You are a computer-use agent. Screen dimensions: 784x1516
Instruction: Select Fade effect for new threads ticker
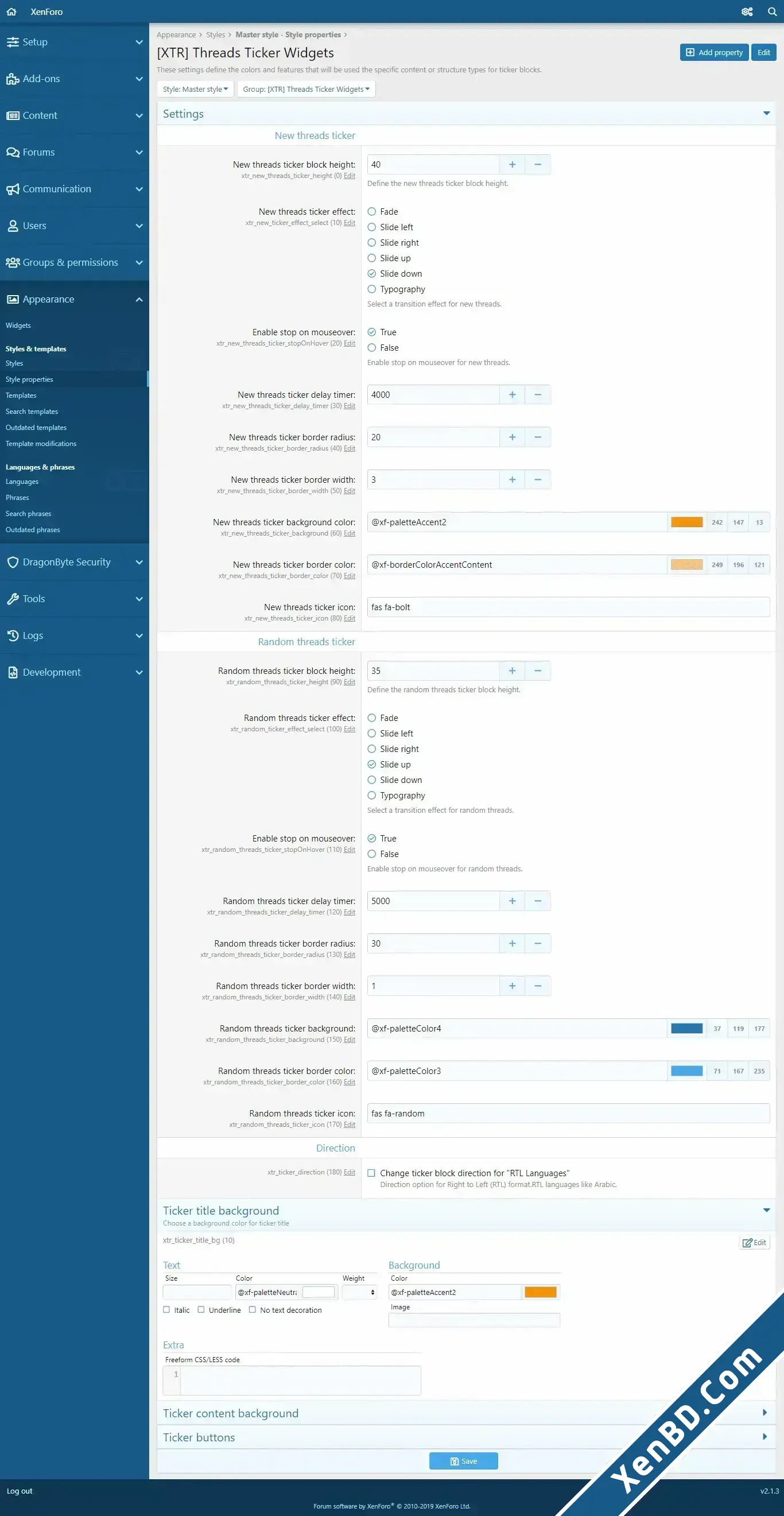[x=372, y=212]
